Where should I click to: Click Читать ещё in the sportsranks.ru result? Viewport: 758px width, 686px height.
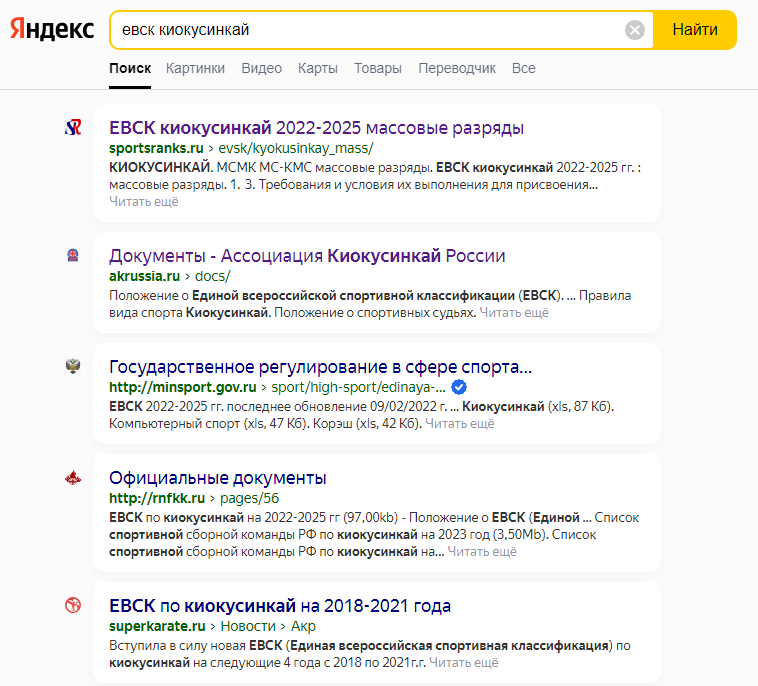144,202
